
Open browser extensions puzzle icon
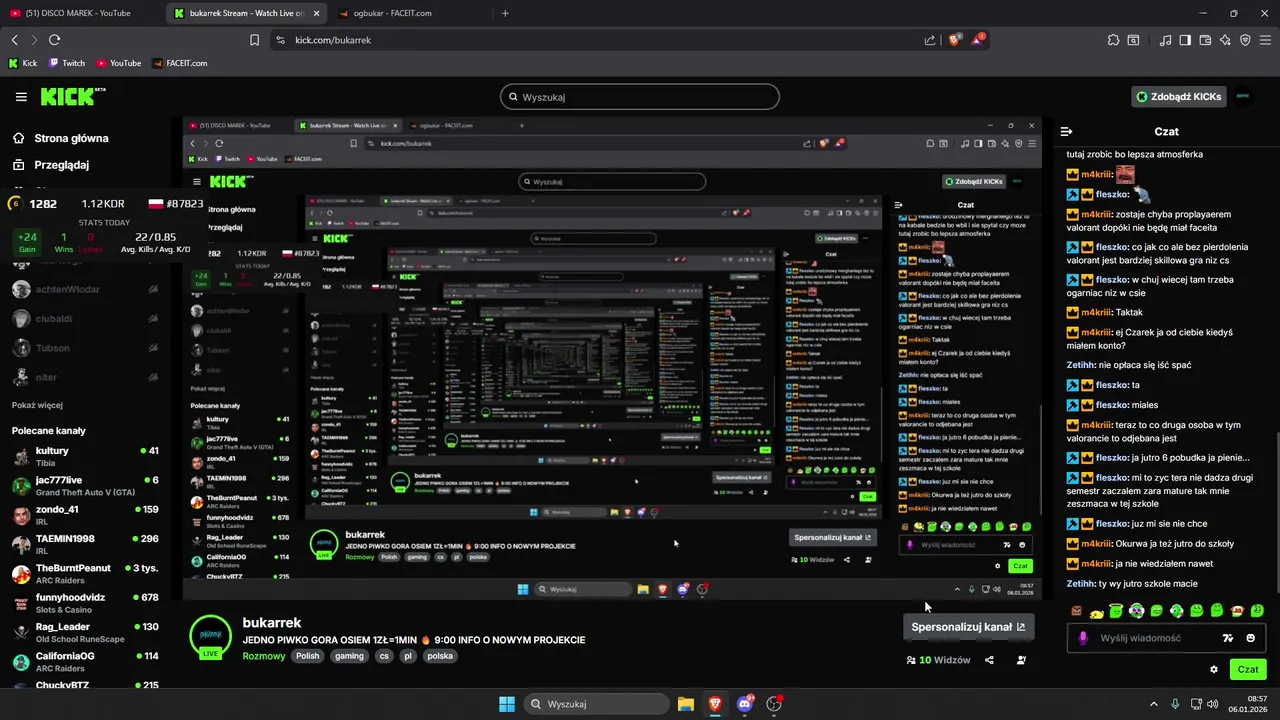[x=1113, y=40]
